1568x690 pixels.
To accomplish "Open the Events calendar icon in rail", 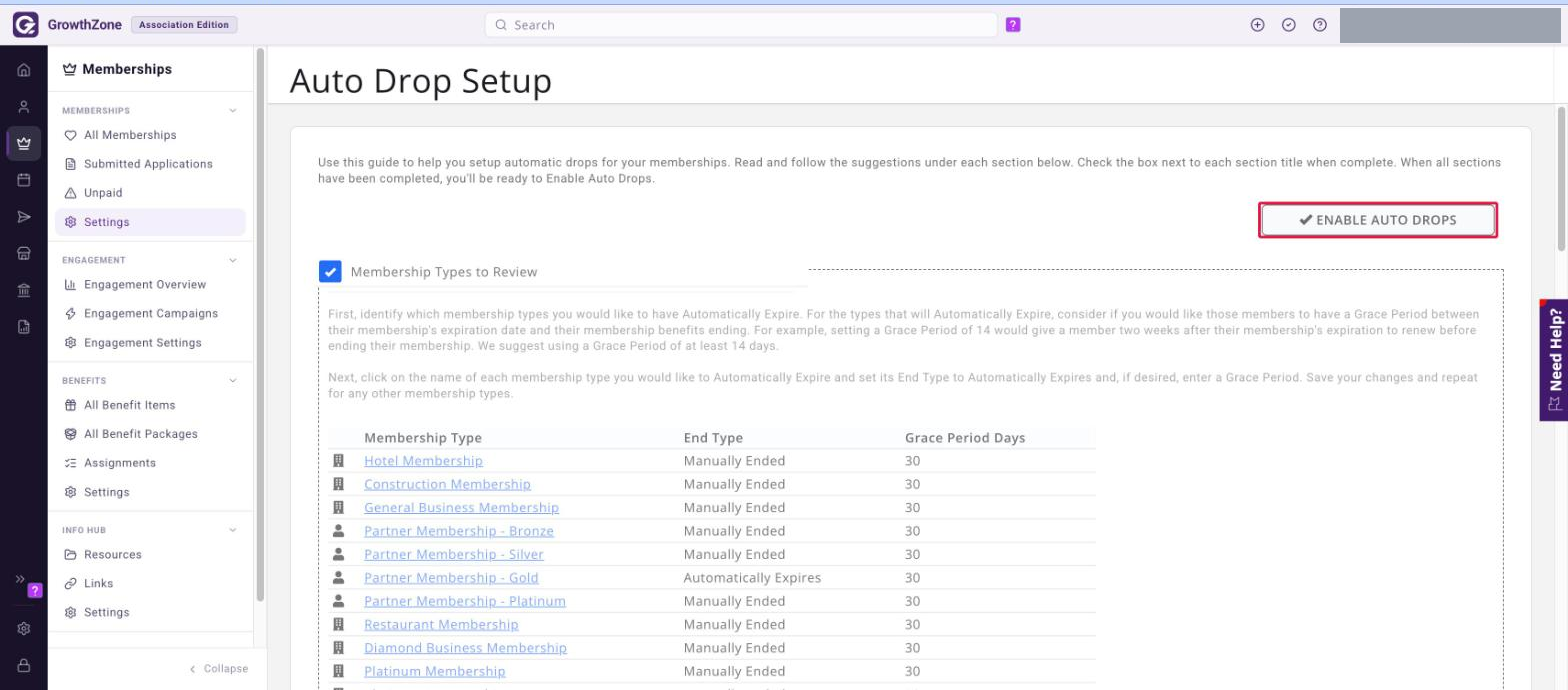I will (x=24, y=180).
